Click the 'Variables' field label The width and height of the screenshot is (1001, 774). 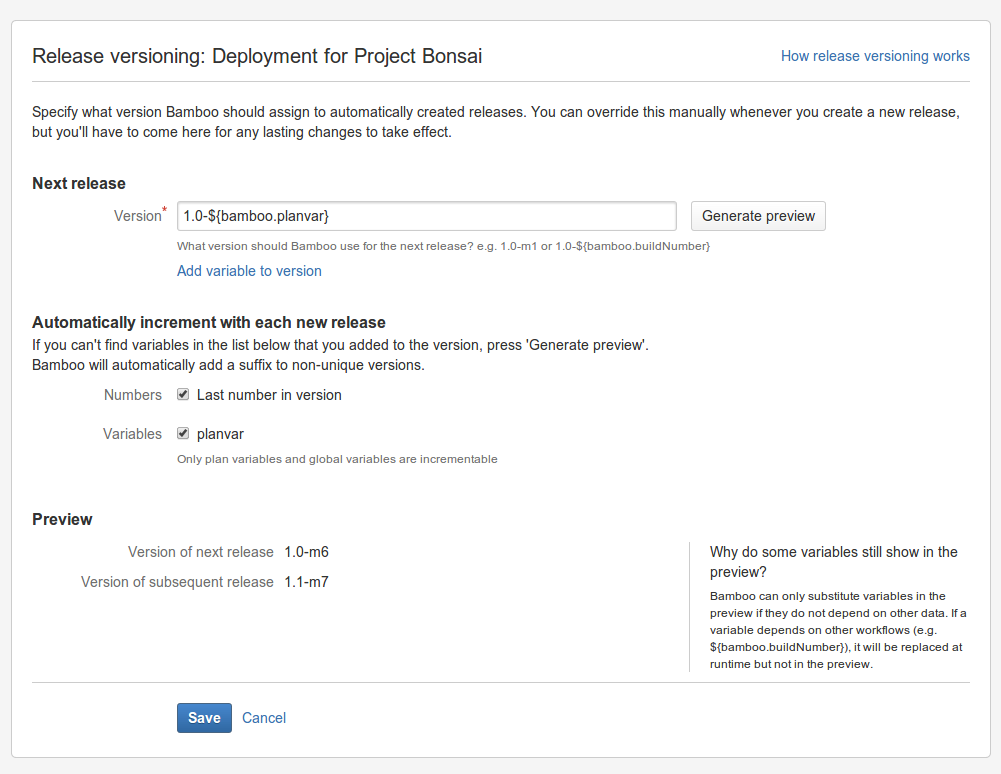point(132,434)
